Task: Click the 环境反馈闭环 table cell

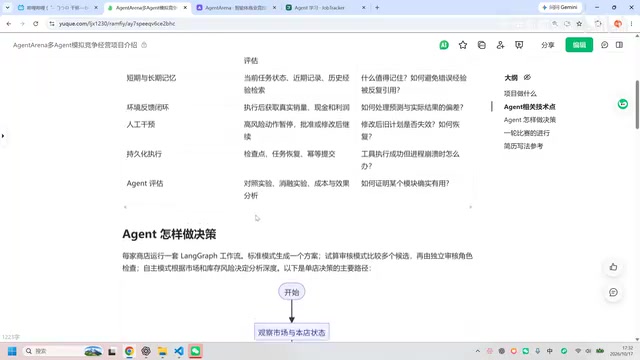Action: click(x=147, y=107)
